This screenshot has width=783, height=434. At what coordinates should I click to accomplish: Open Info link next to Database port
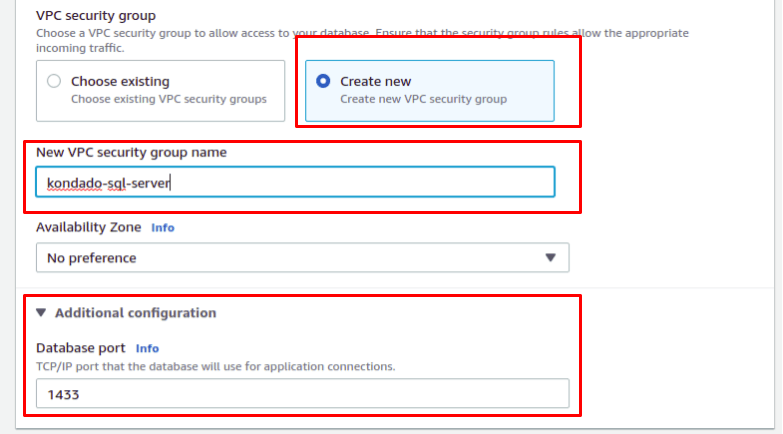(x=147, y=349)
